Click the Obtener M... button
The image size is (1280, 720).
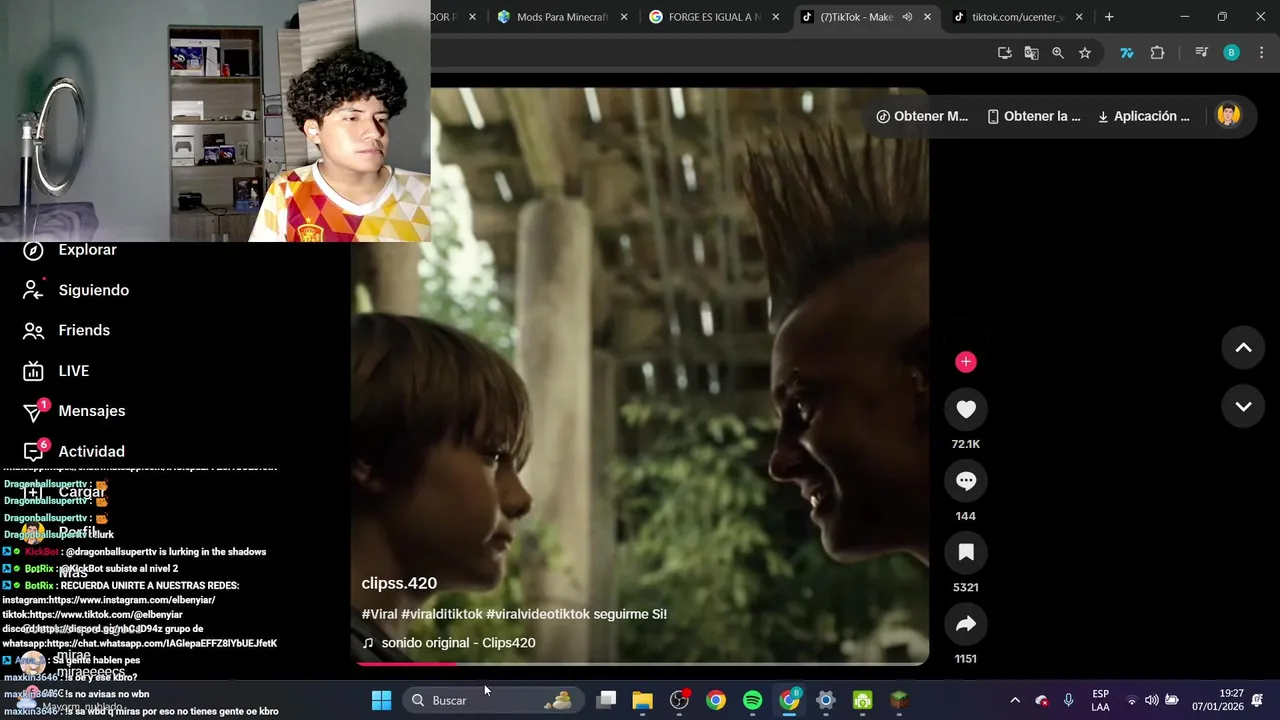(922, 116)
